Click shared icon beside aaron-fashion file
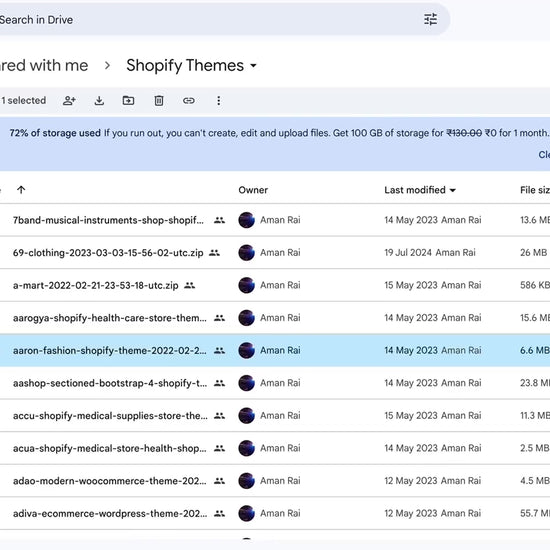The width and height of the screenshot is (550, 550). point(220,350)
